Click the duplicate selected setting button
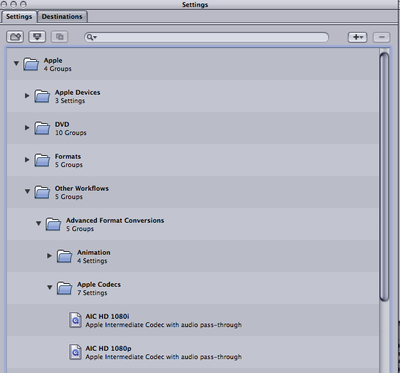This screenshot has height=373, width=400. [60, 37]
